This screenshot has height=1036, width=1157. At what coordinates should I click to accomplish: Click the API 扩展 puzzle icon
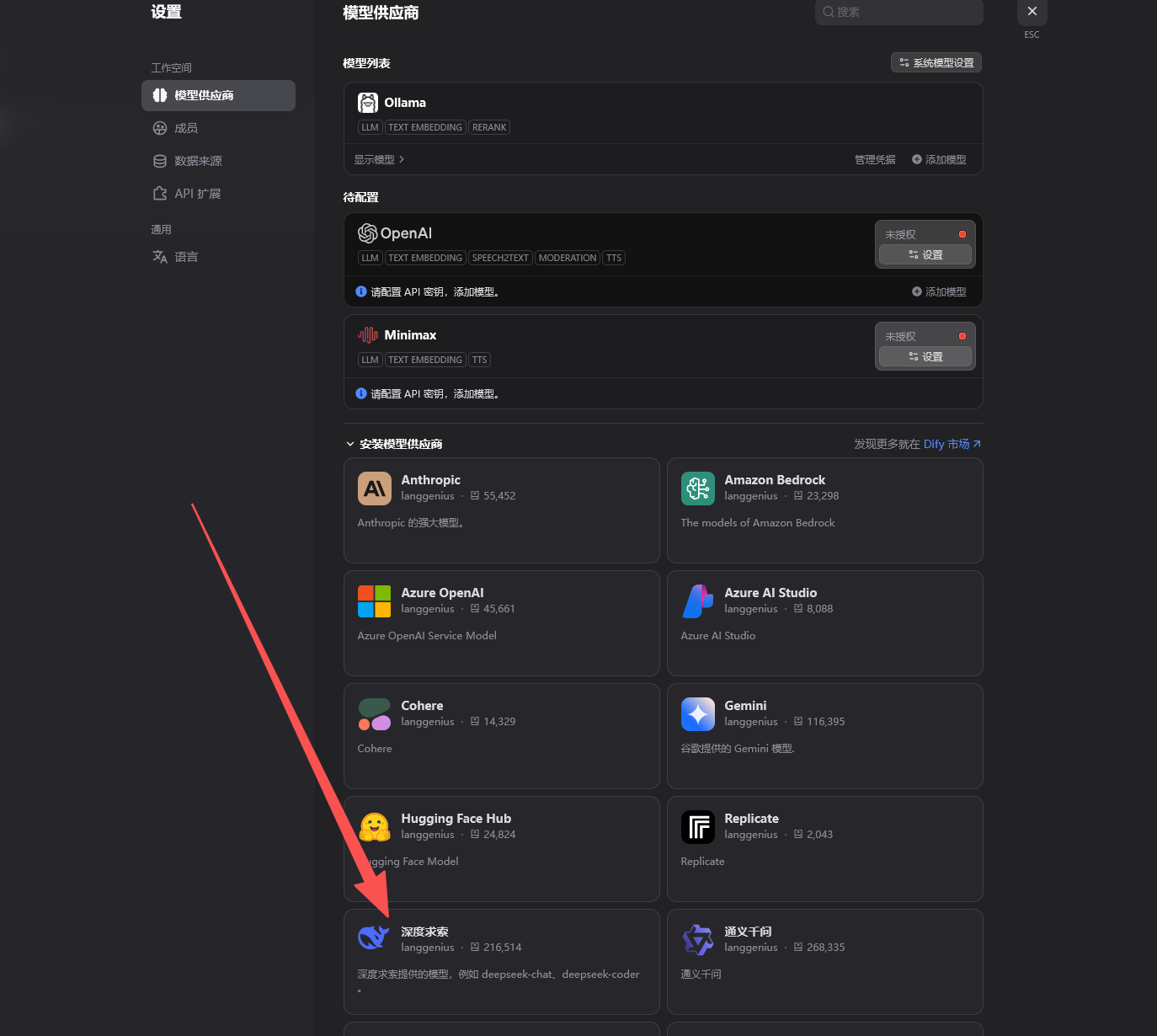pos(160,194)
